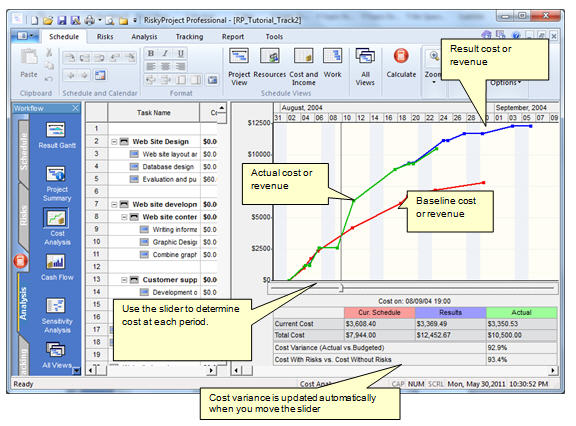Switch to the Schedule ribbon tab
The height and width of the screenshot is (426, 576).
coord(64,37)
